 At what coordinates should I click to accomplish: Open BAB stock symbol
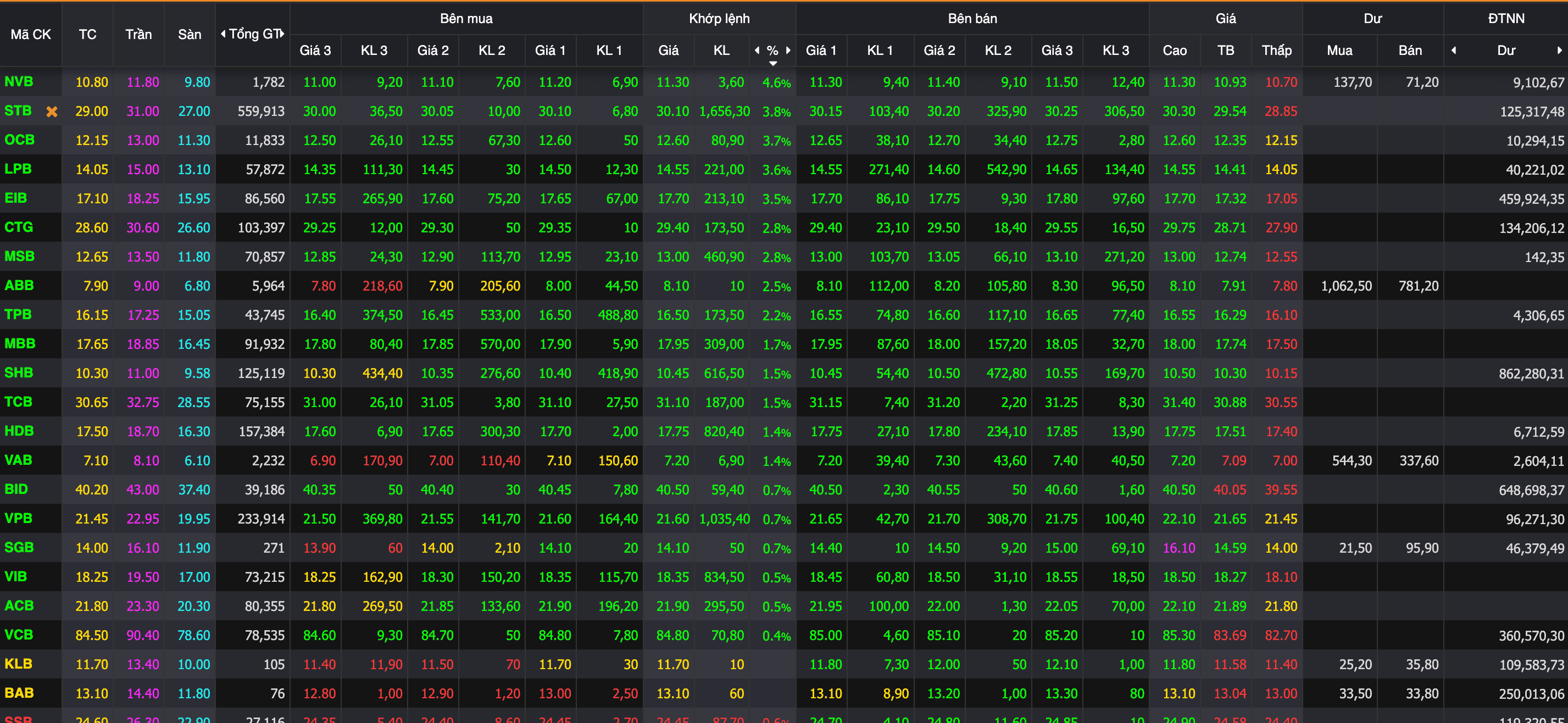pos(19,693)
